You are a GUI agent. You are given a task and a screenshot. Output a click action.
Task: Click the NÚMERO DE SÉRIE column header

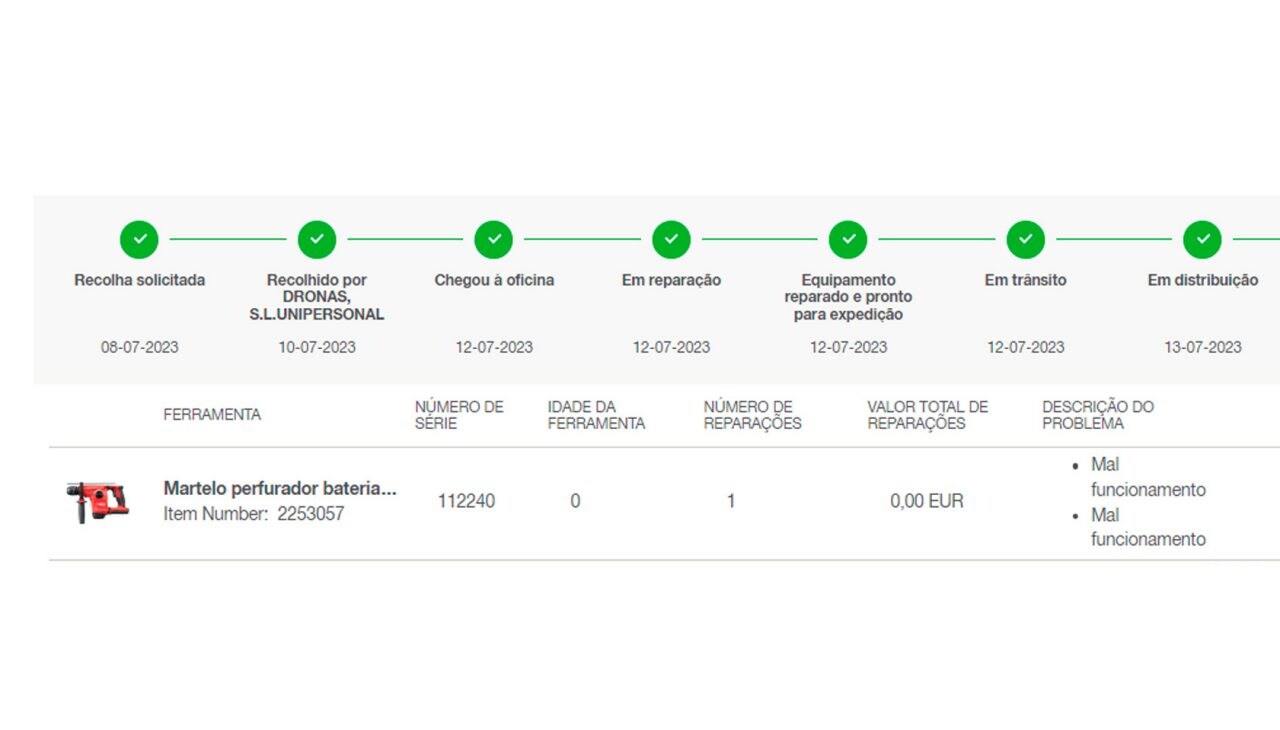tap(459, 415)
